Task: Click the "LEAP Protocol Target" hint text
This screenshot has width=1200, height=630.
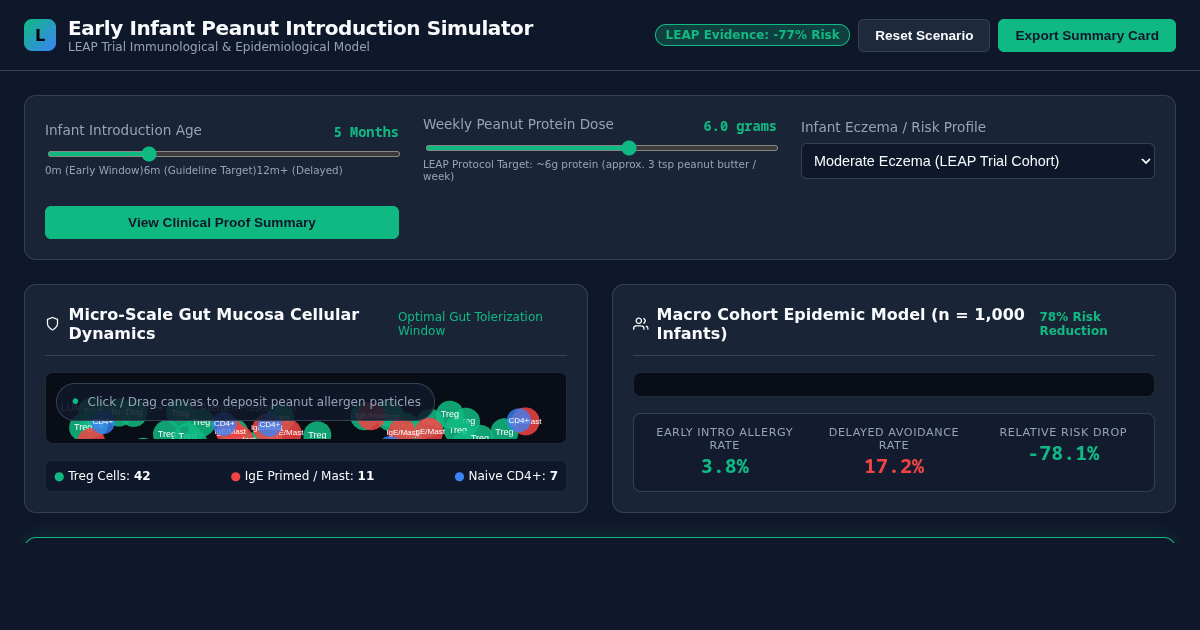Action: (590, 170)
